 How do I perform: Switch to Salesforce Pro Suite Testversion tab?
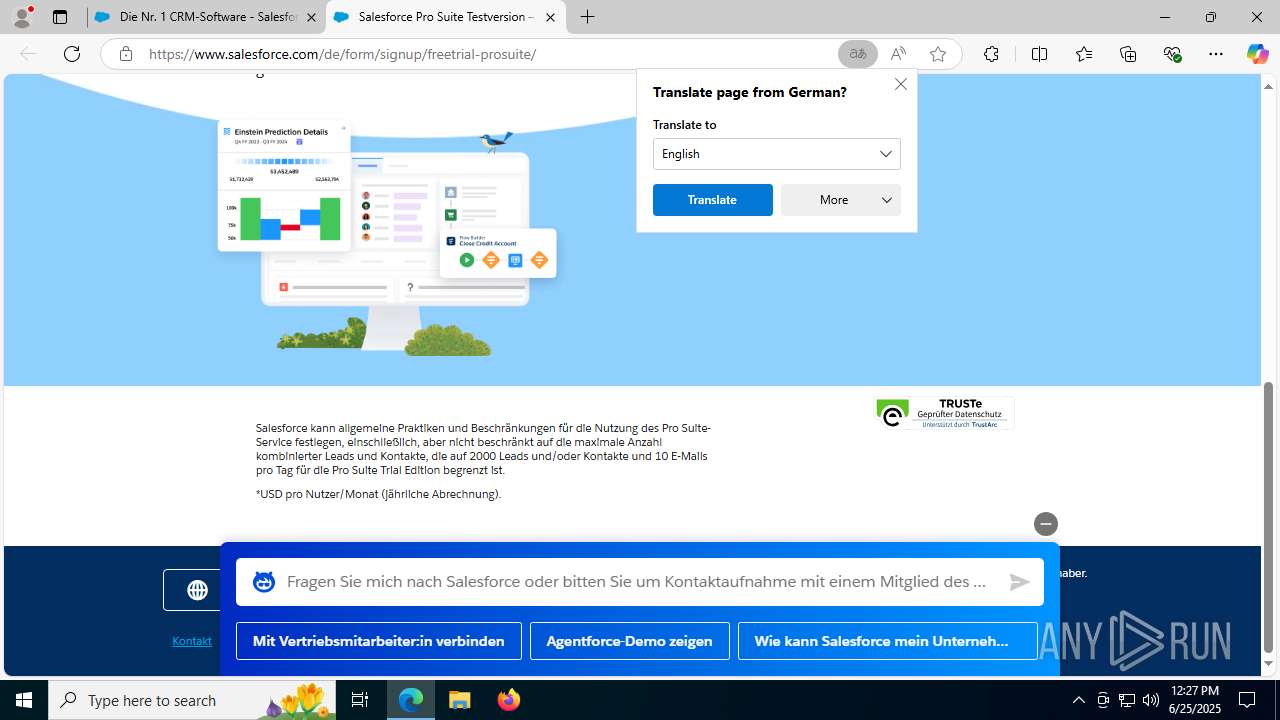coord(444,17)
